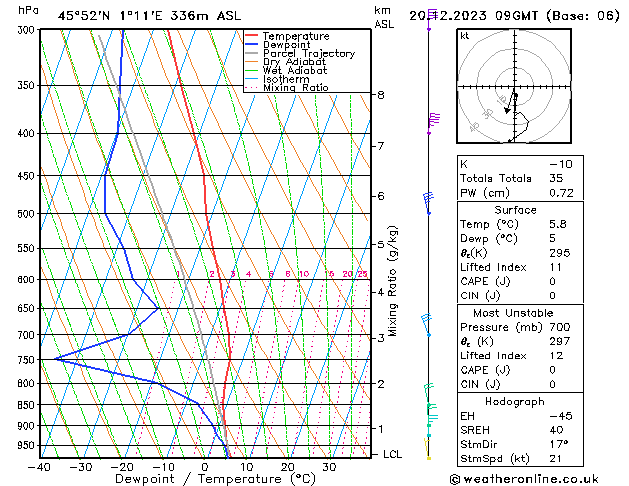Click the purple wind barb near 400 hPa
The image size is (629, 486).
(433, 123)
